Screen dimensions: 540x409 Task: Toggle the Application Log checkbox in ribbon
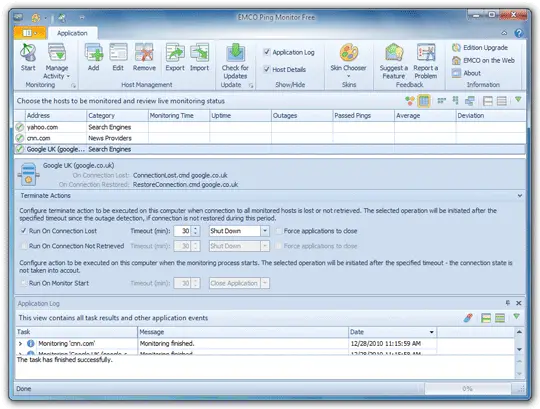point(267,52)
